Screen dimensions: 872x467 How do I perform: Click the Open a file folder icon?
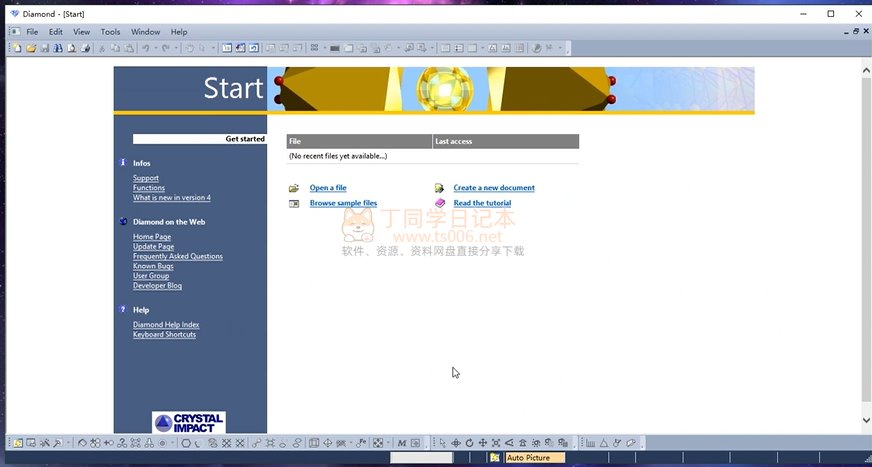tap(294, 188)
